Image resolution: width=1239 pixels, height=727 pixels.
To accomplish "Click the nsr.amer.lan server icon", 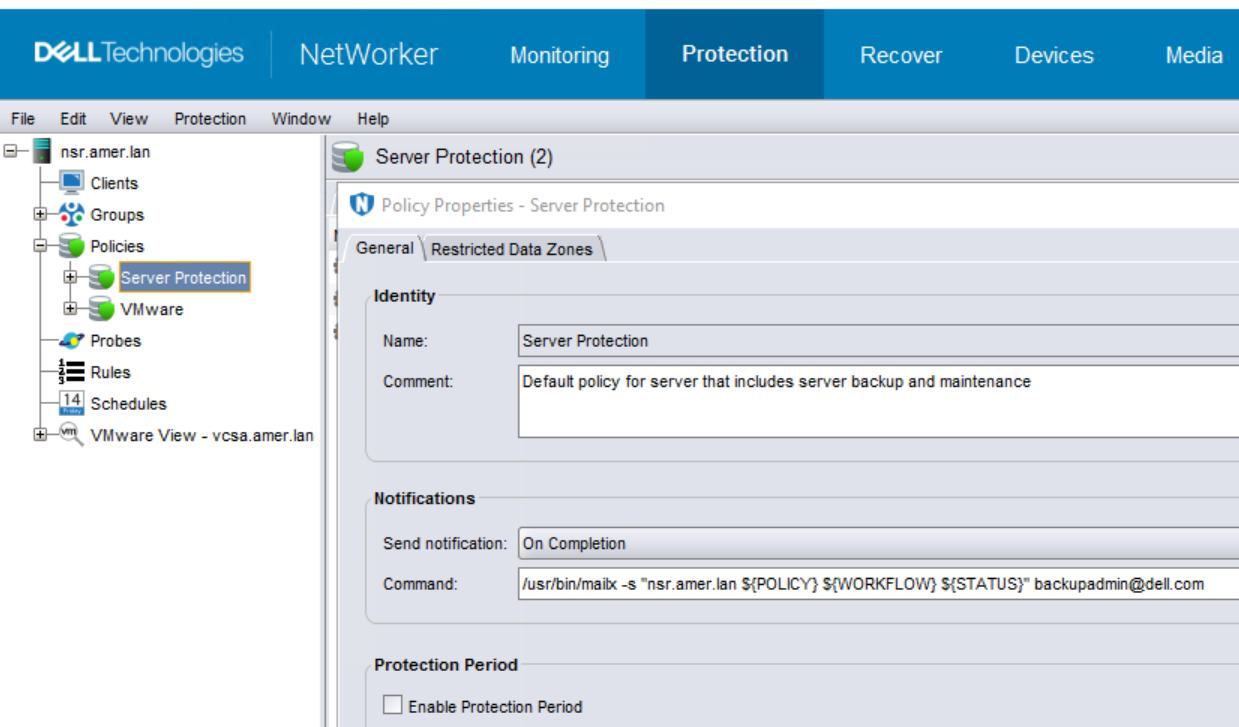I will [42, 152].
